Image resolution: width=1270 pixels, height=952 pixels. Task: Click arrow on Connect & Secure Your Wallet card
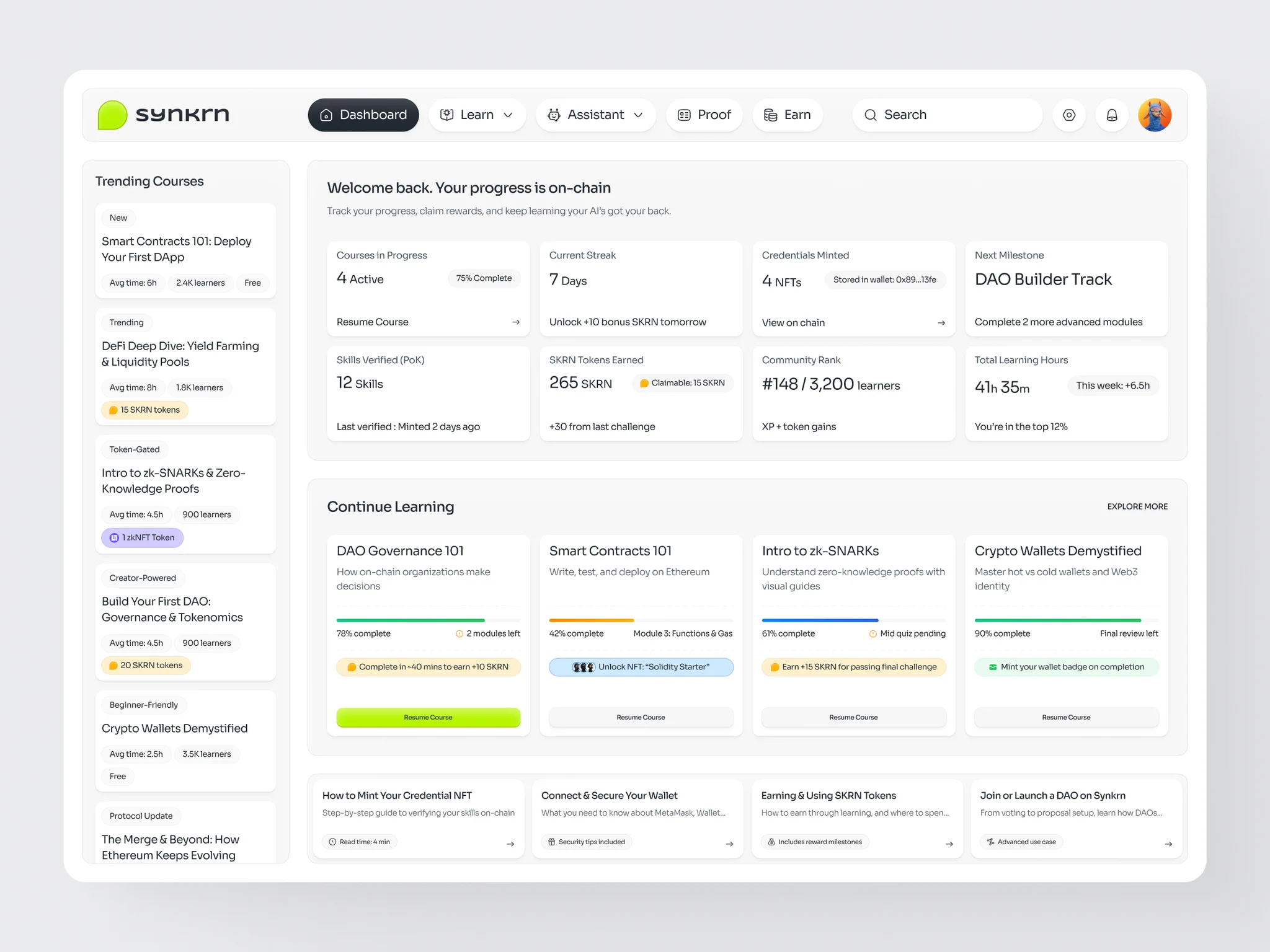(x=729, y=844)
